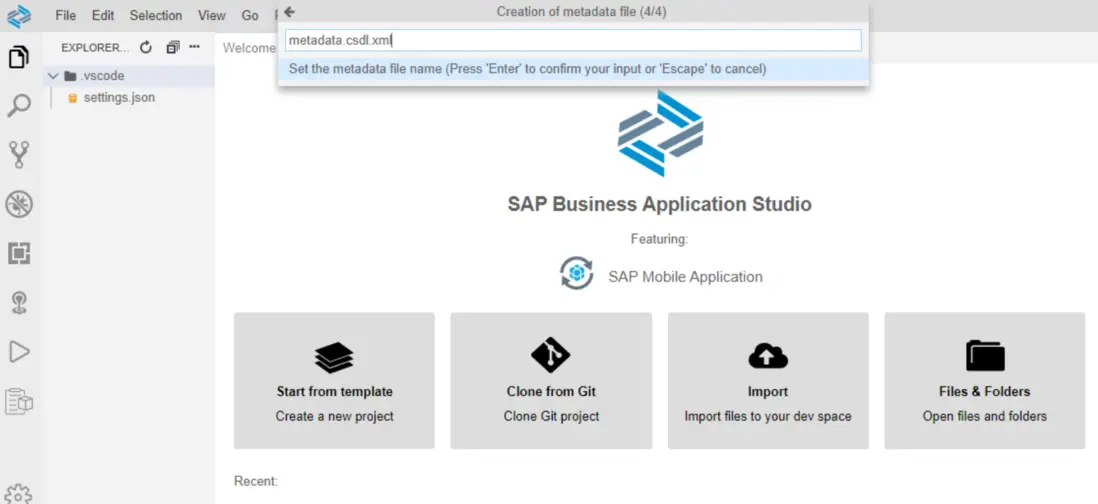Click Files & Folders tile
1098x504 pixels.
[984, 380]
